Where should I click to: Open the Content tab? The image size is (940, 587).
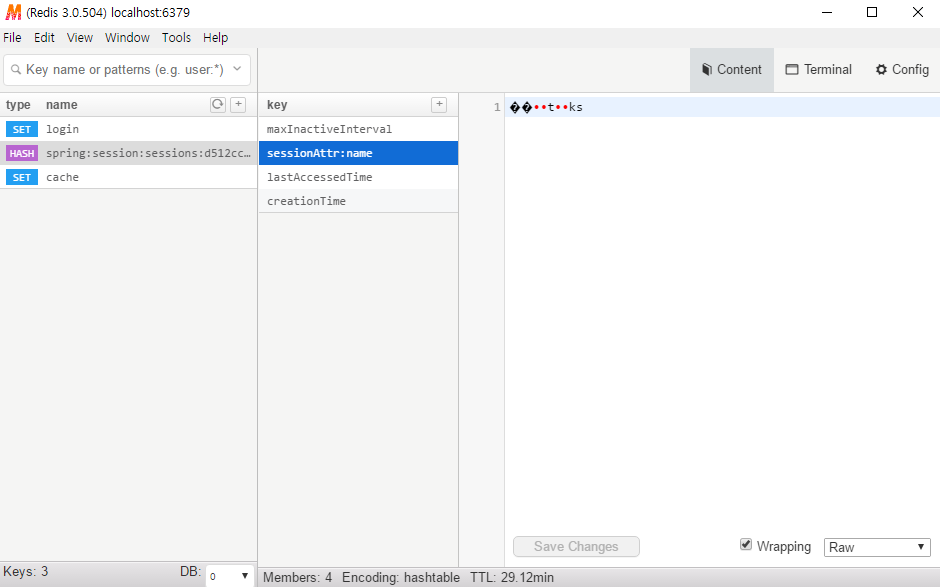point(731,70)
